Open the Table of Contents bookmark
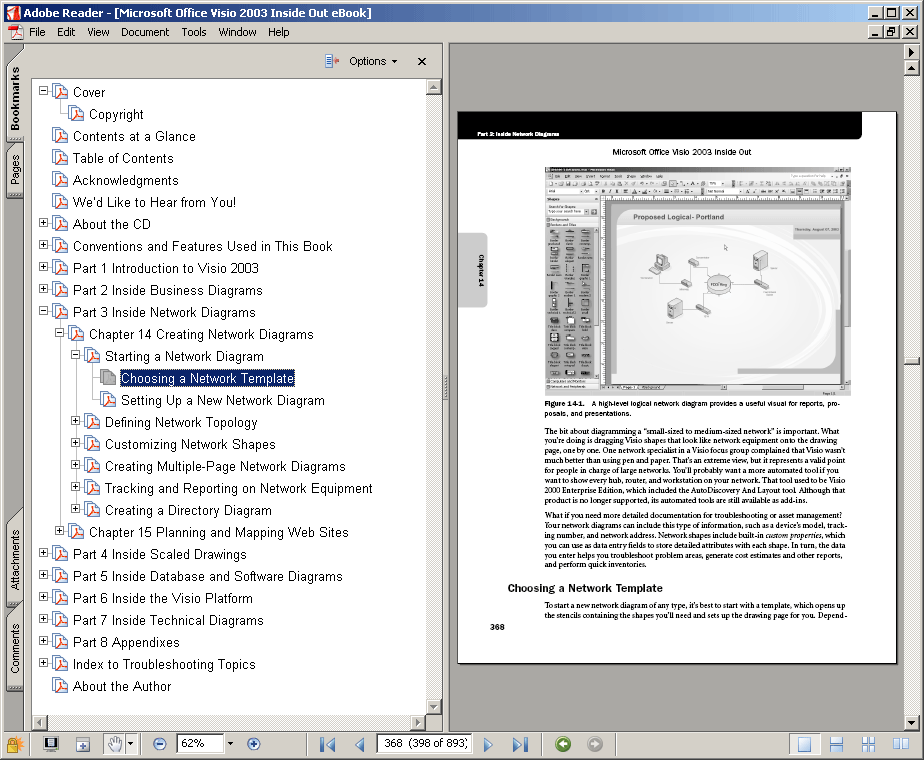 pyautogui.click(x=123, y=158)
